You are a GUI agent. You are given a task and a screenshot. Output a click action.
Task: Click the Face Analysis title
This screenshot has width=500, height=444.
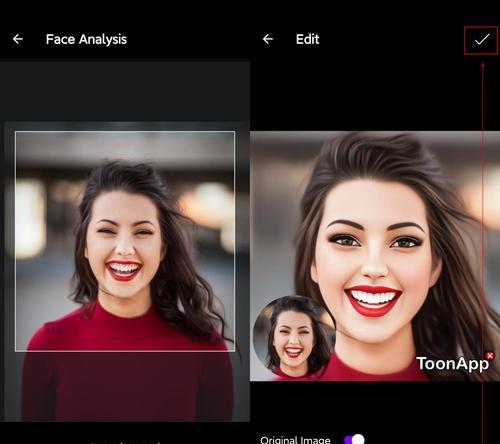(x=86, y=39)
